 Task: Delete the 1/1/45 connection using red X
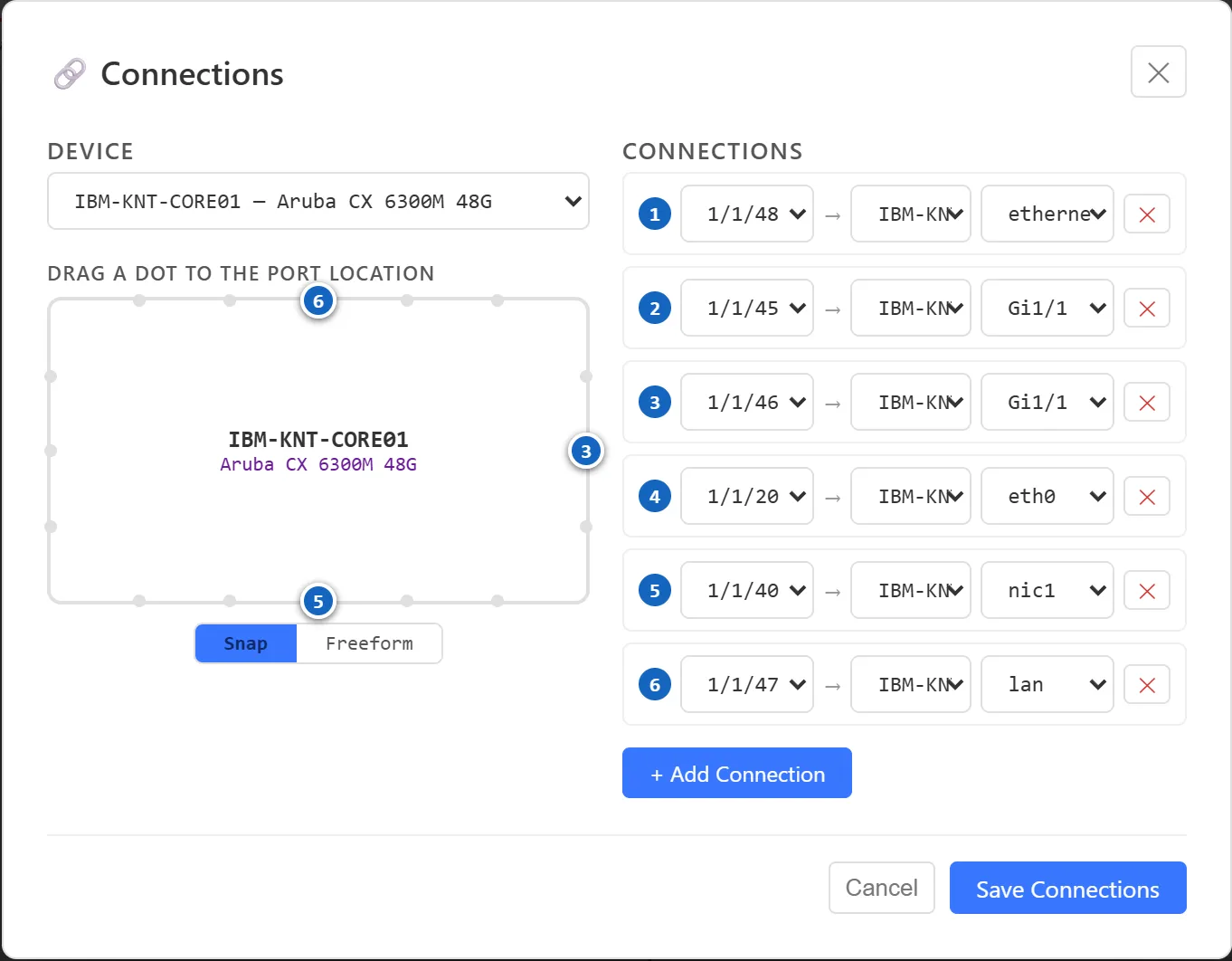coord(1146,309)
